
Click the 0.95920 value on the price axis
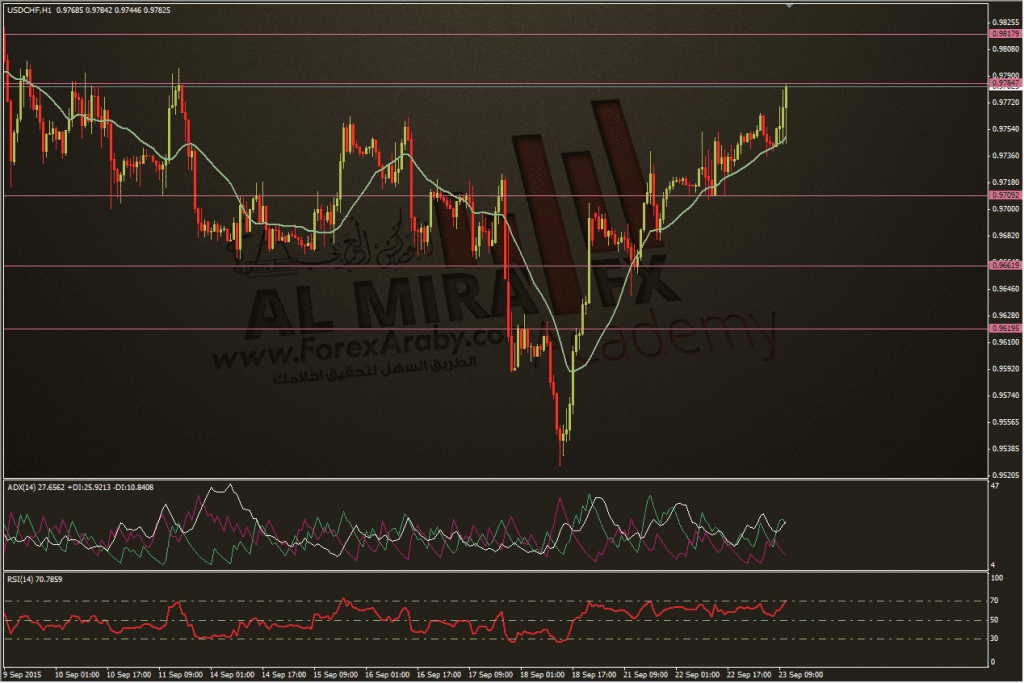(x=1006, y=369)
